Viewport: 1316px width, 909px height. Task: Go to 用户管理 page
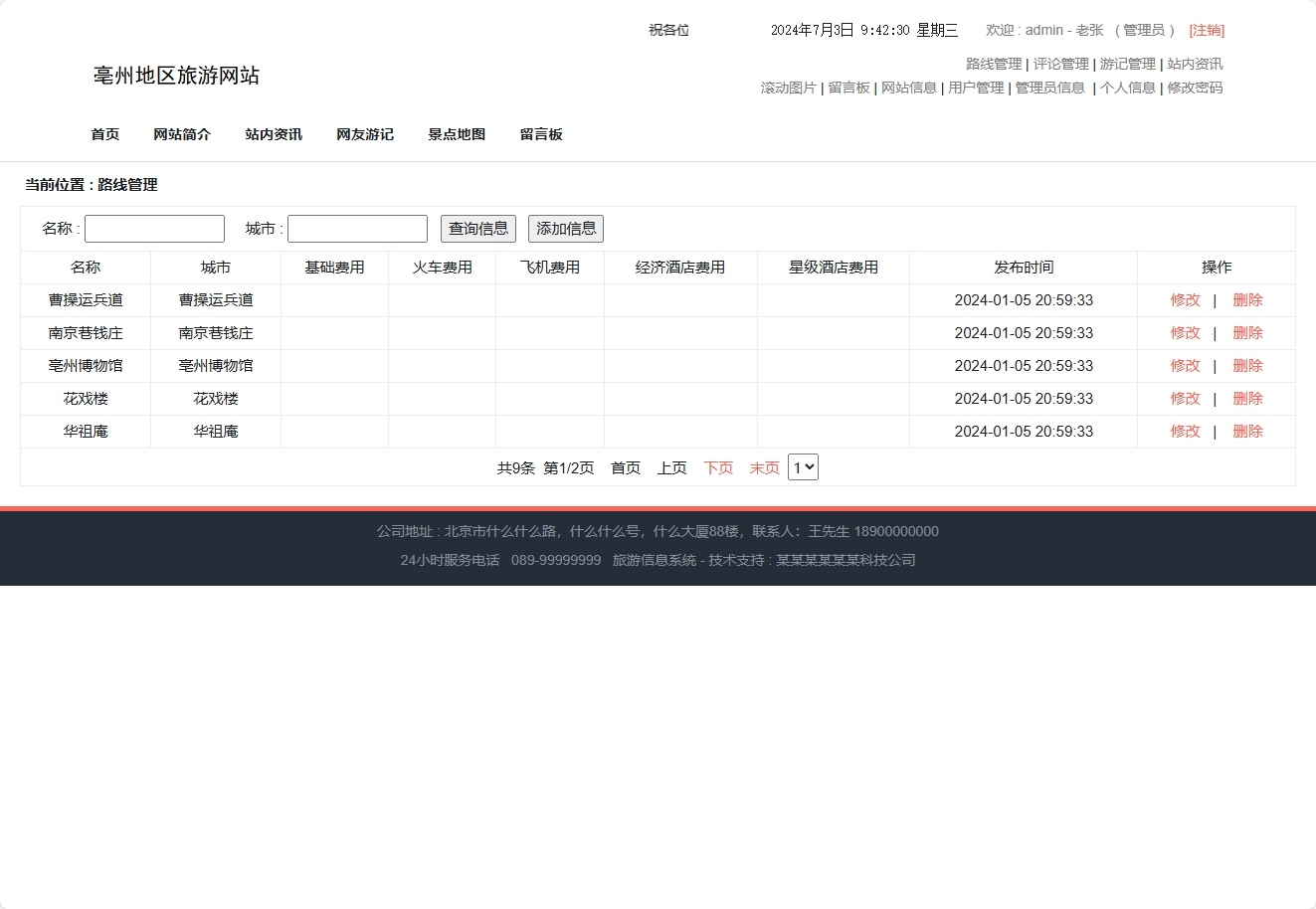(976, 89)
